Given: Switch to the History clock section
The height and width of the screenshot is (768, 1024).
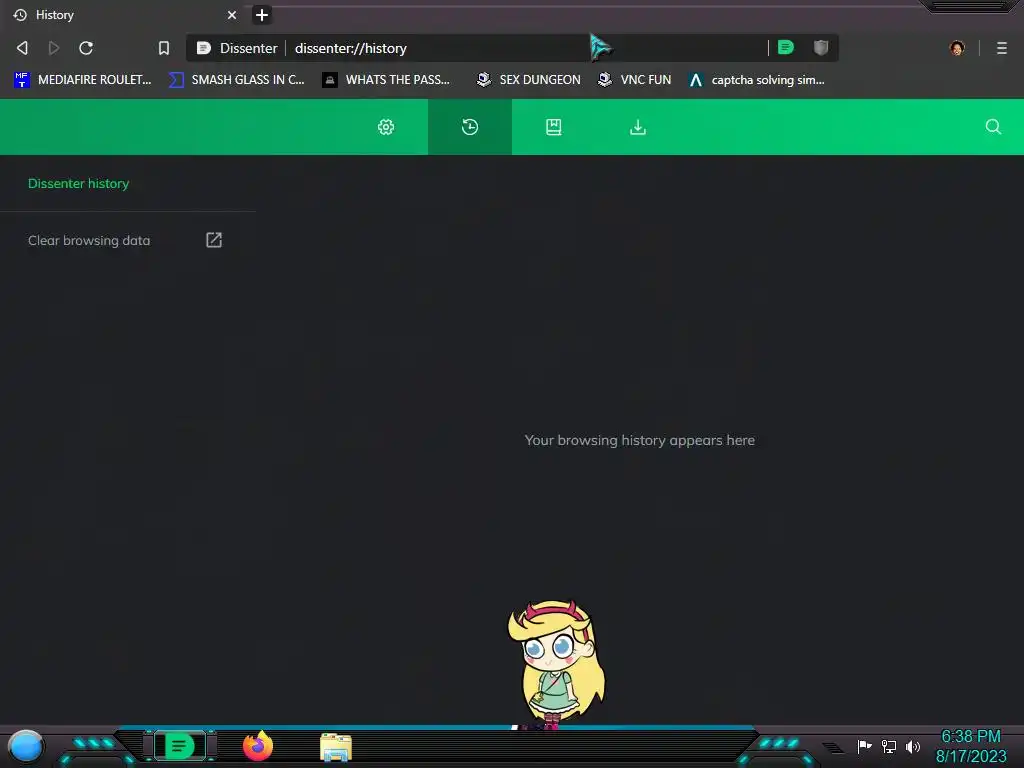Looking at the screenshot, I should (x=470, y=127).
